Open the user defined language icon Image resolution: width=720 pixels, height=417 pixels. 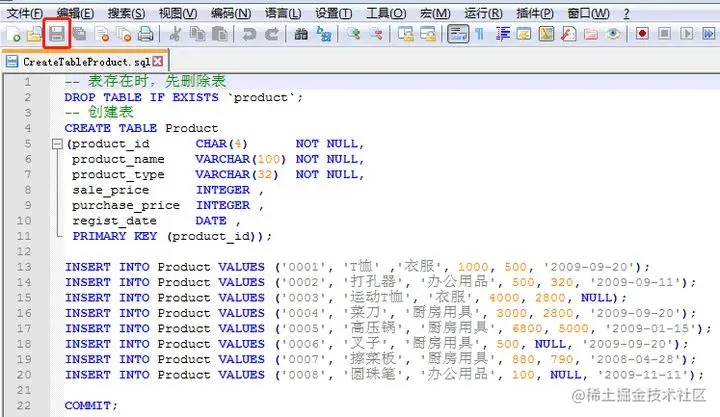point(524,34)
